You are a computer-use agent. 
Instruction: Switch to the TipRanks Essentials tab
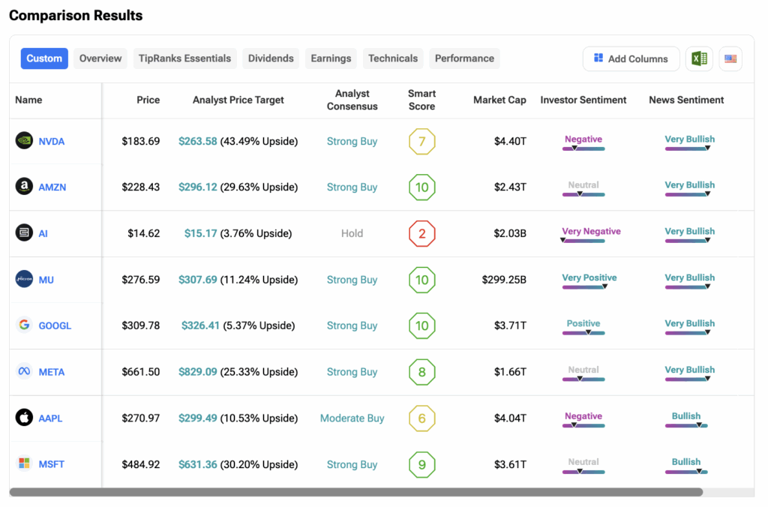coord(184,59)
